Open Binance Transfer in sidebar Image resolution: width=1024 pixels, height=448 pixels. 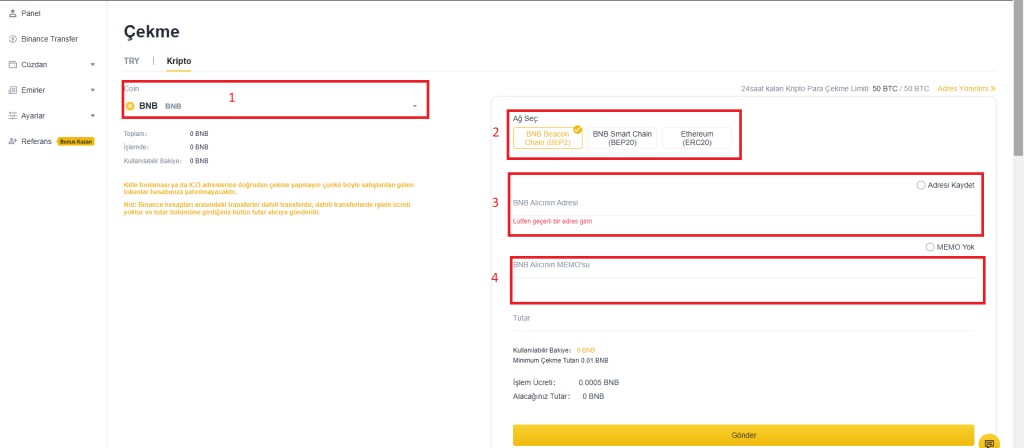click(x=50, y=39)
